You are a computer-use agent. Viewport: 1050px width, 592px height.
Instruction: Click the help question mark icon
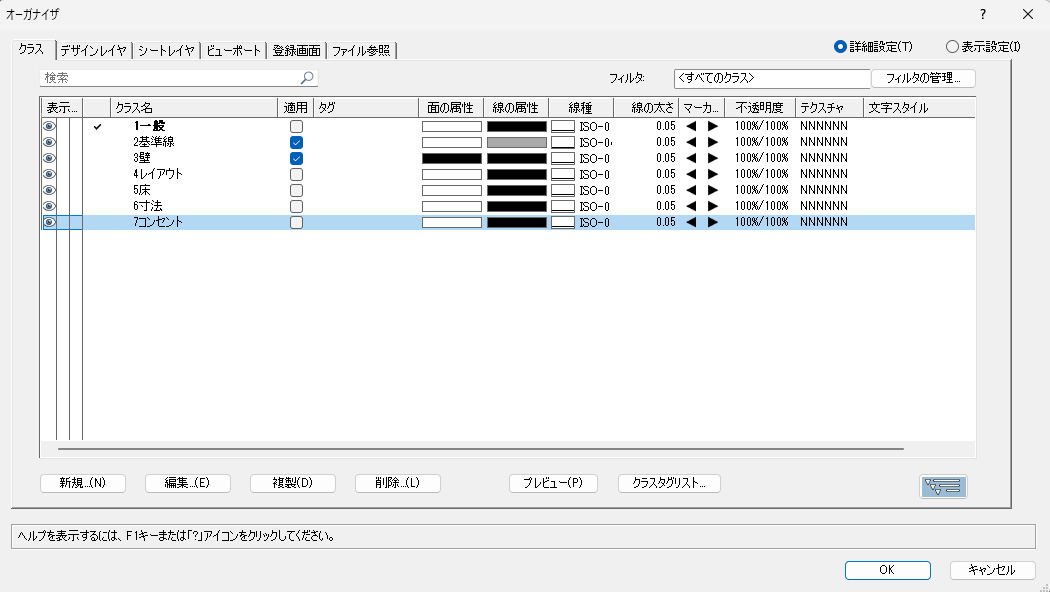(x=983, y=14)
